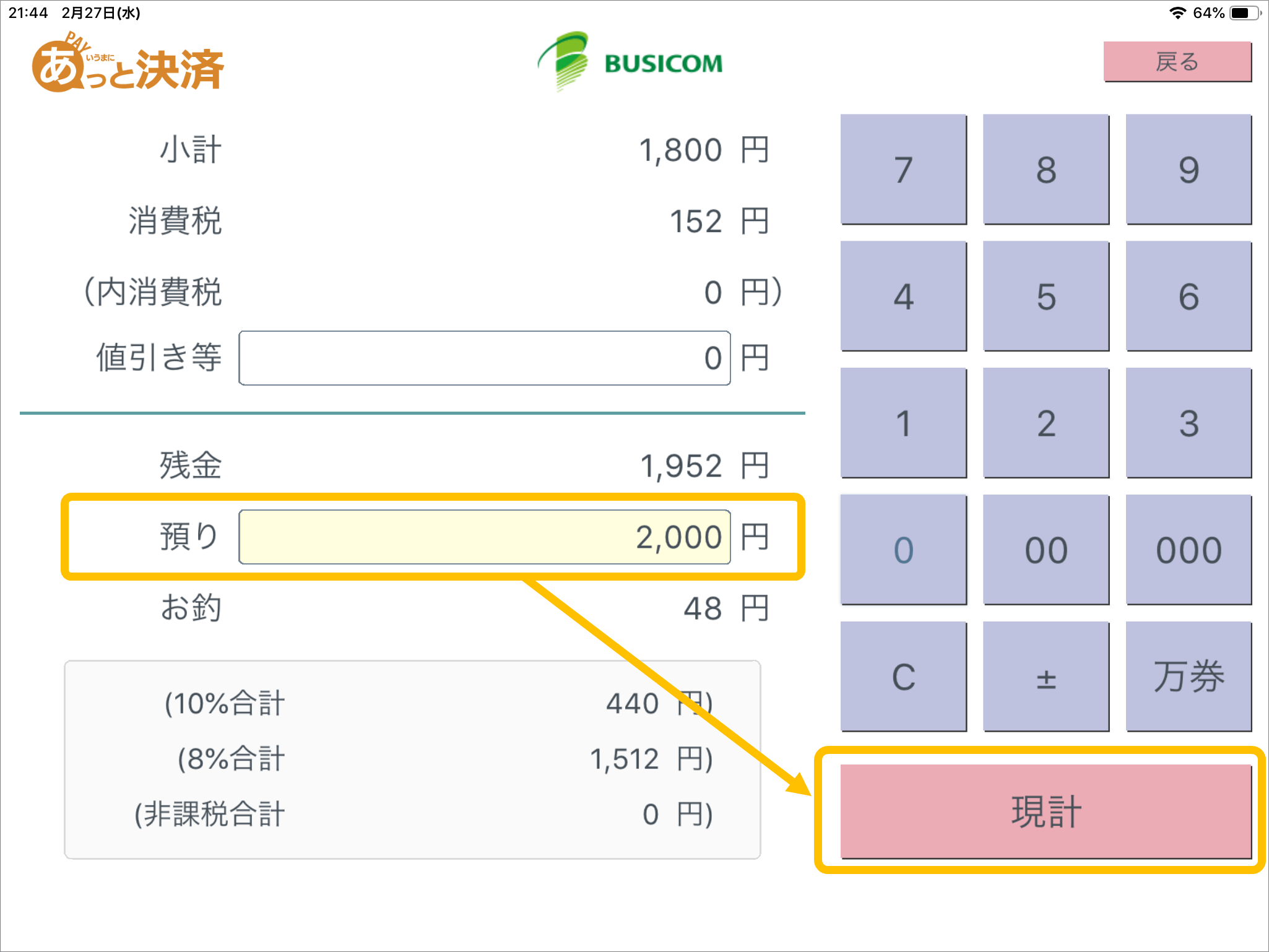Click the BUSICOM logo

click(630, 61)
